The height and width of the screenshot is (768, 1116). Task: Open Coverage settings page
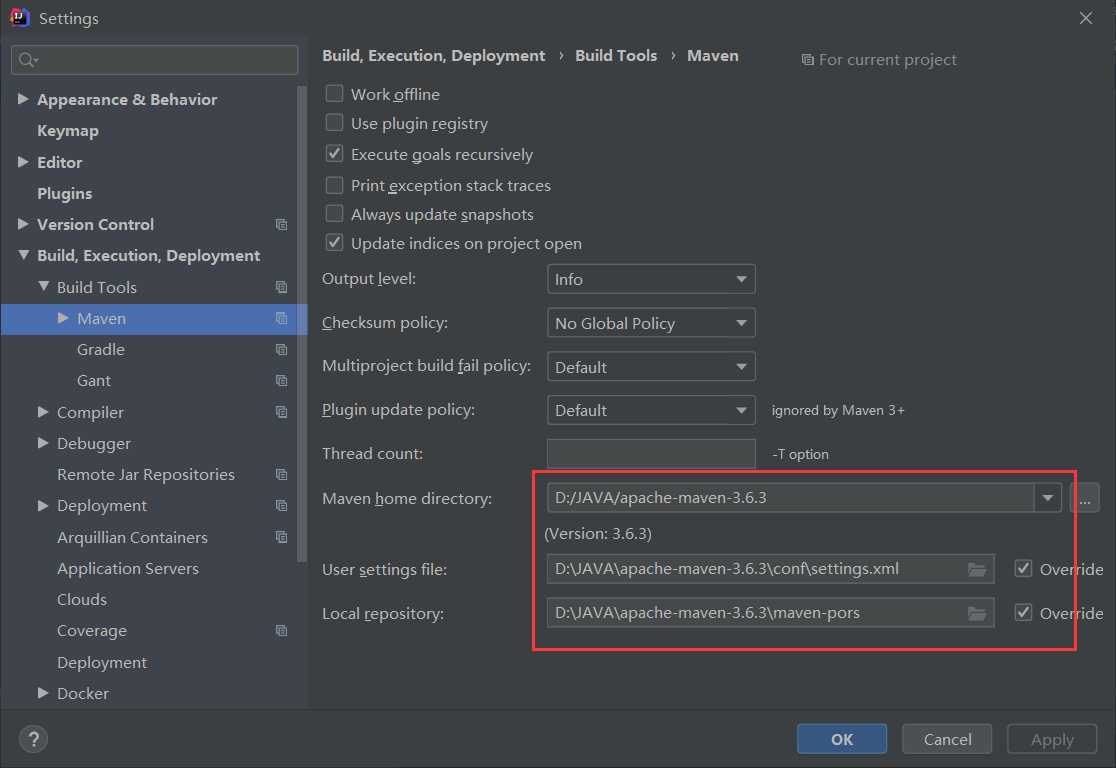[x=92, y=631]
